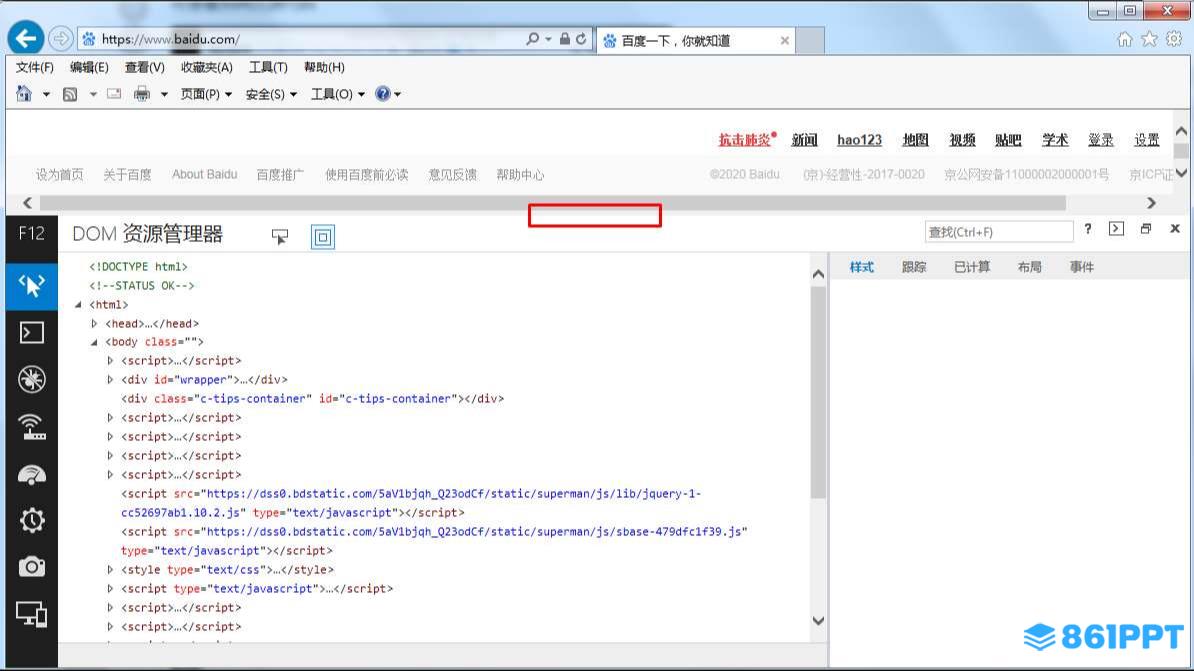The image size is (1194, 671).
Task: Open the 地图 link
Action: click(x=915, y=139)
